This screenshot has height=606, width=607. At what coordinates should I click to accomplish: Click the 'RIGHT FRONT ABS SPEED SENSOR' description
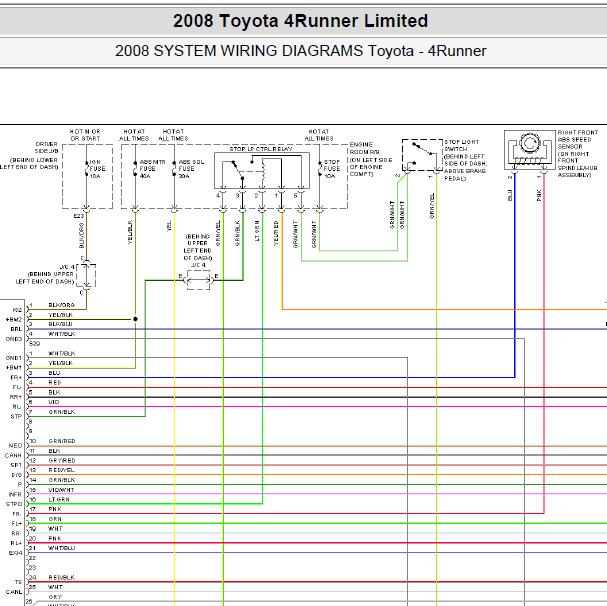pos(578,154)
